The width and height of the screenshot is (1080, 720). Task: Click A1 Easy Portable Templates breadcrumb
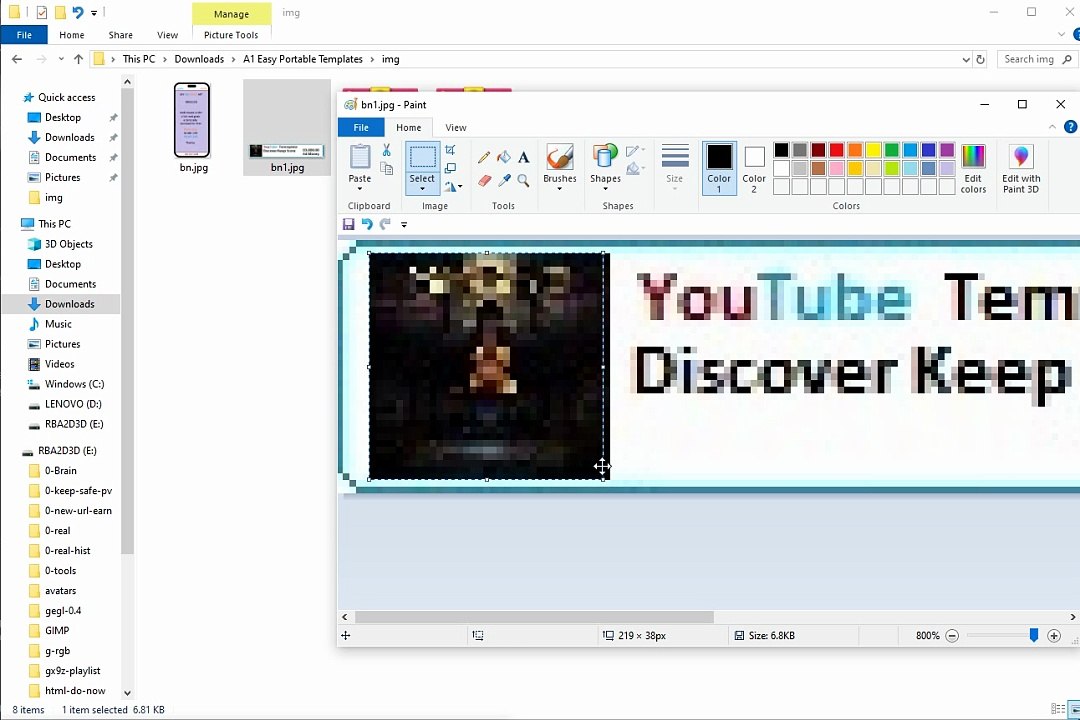point(302,59)
